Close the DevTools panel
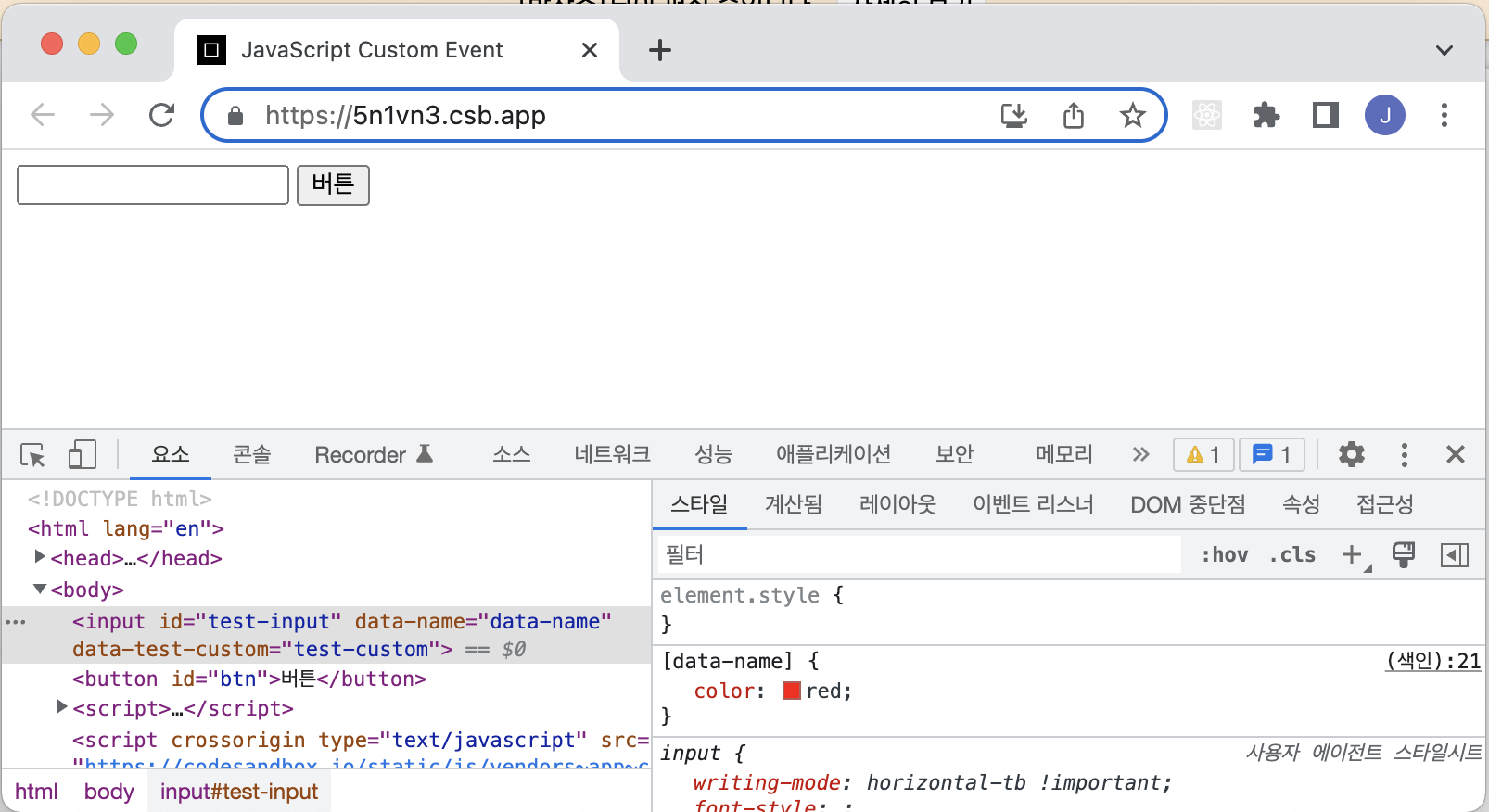 click(1455, 454)
